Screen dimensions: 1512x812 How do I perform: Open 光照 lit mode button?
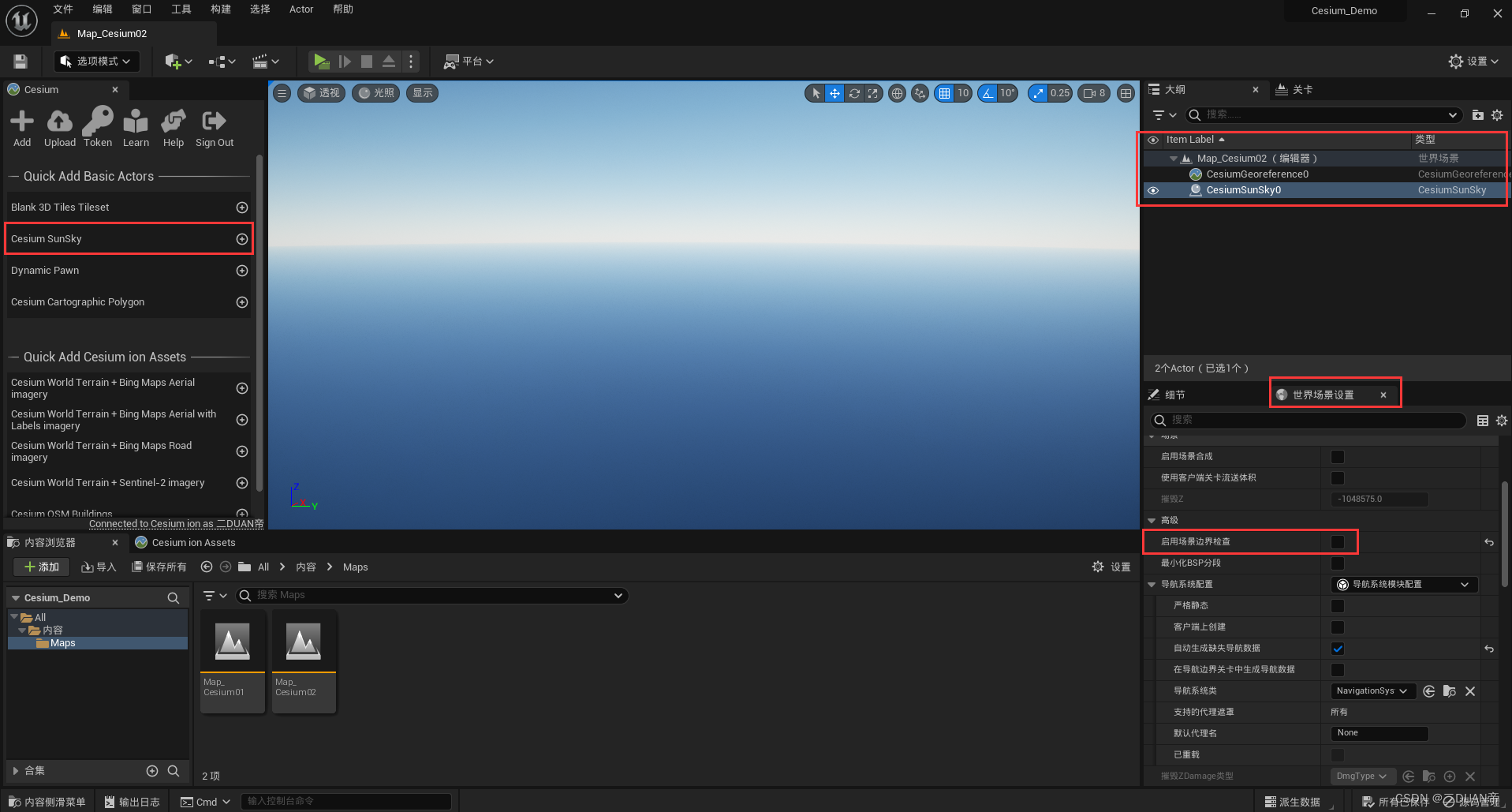(376, 93)
